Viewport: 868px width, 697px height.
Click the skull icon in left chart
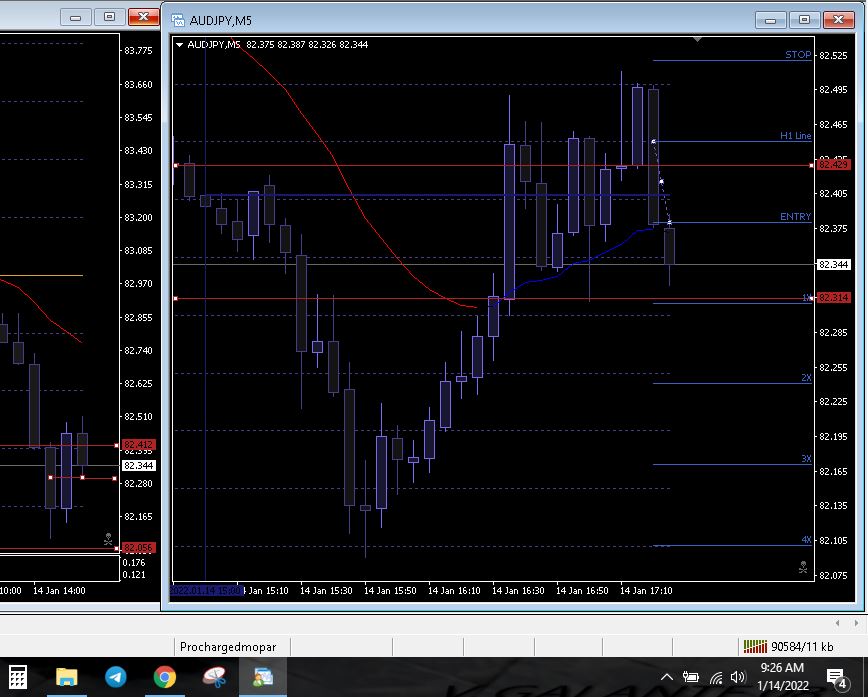pos(108,540)
